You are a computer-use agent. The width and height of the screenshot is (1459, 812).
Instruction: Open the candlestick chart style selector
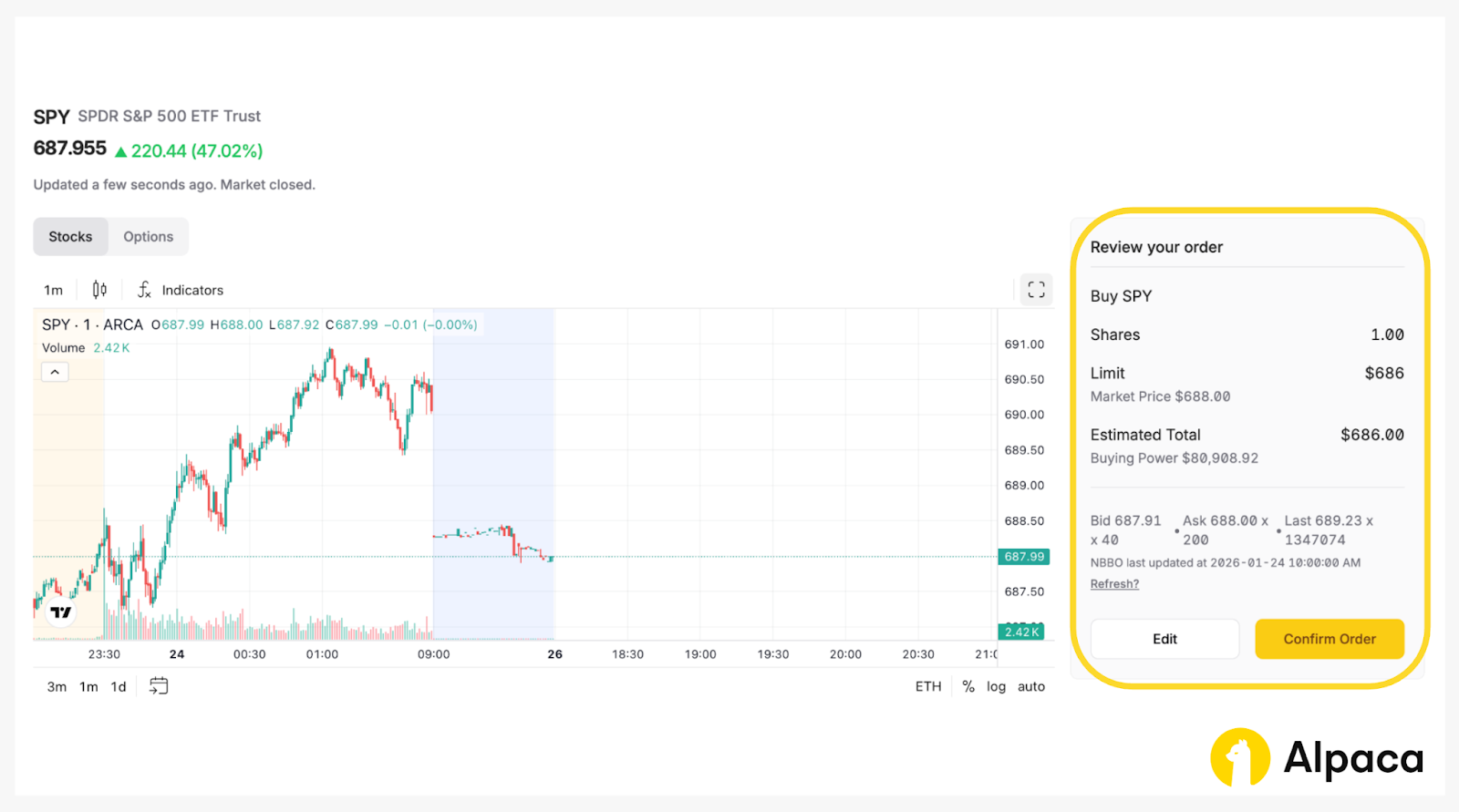point(99,290)
